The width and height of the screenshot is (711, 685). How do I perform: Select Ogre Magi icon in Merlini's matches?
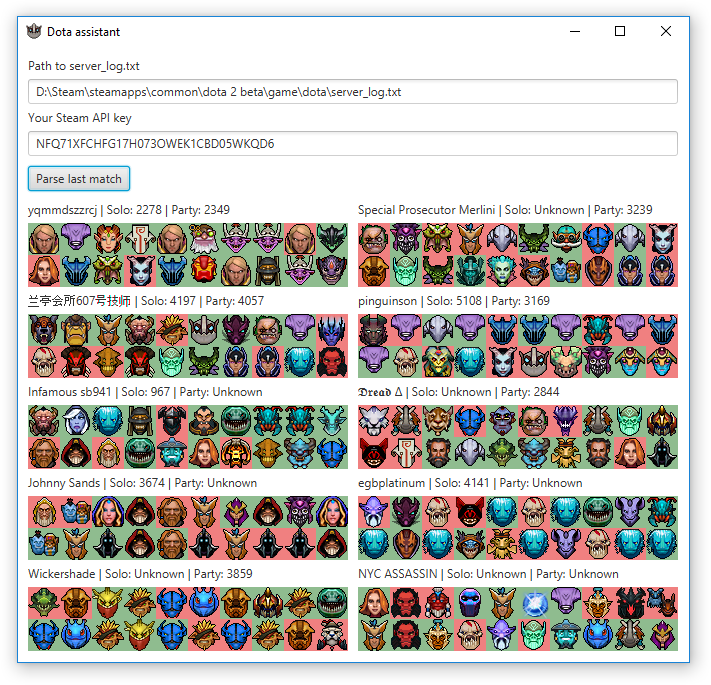pos(566,271)
